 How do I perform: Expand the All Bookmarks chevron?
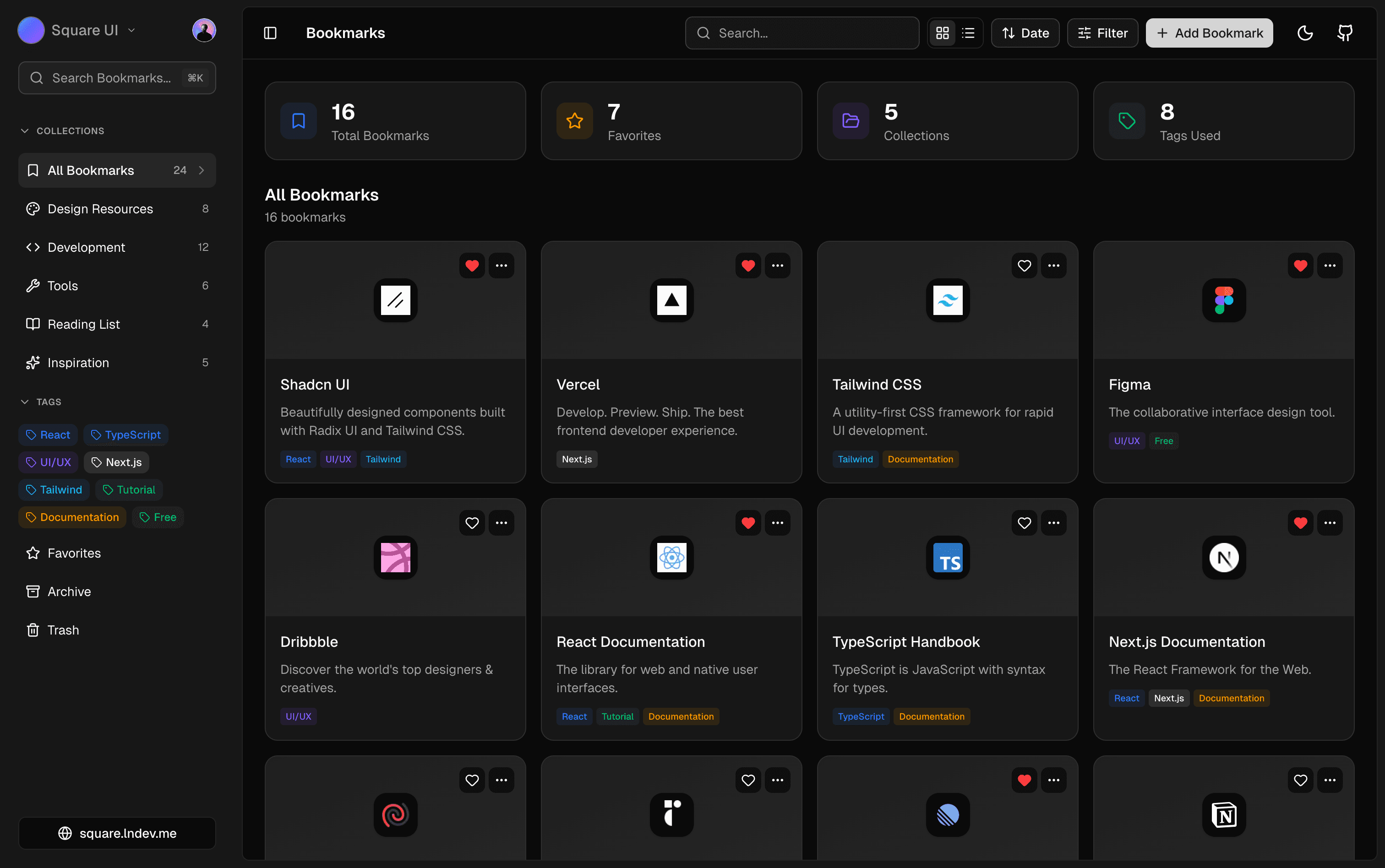click(x=202, y=170)
